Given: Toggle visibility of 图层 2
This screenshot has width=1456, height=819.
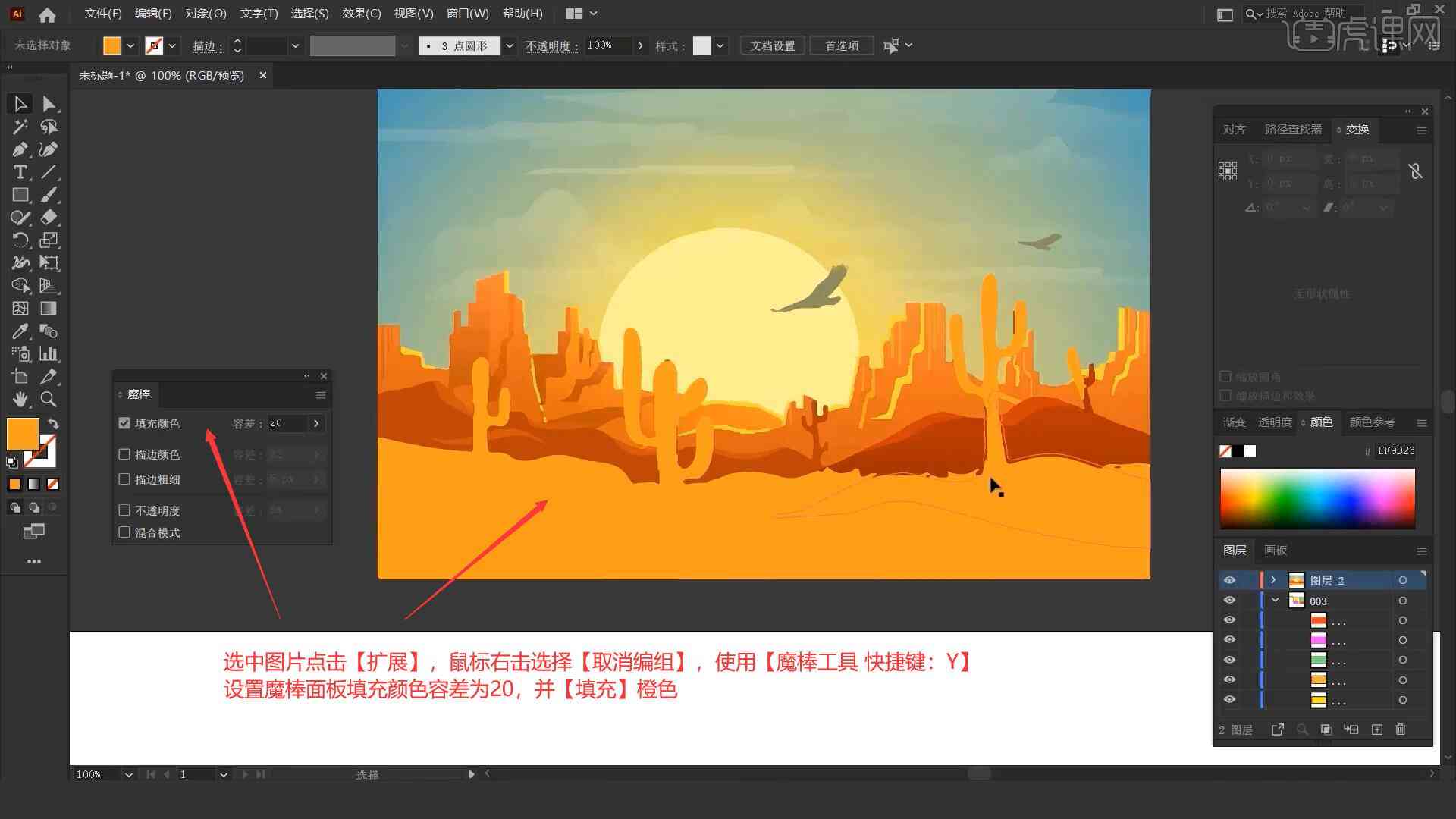Looking at the screenshot, I should pyautogui.click(x=1229, y=580).
